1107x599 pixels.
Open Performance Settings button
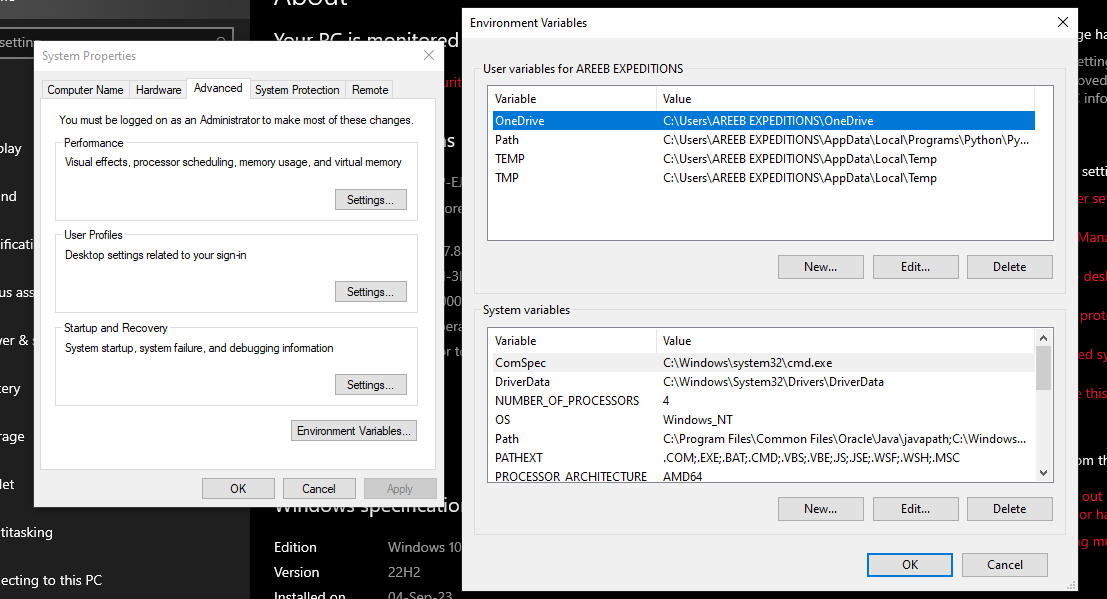click(370, 200)
